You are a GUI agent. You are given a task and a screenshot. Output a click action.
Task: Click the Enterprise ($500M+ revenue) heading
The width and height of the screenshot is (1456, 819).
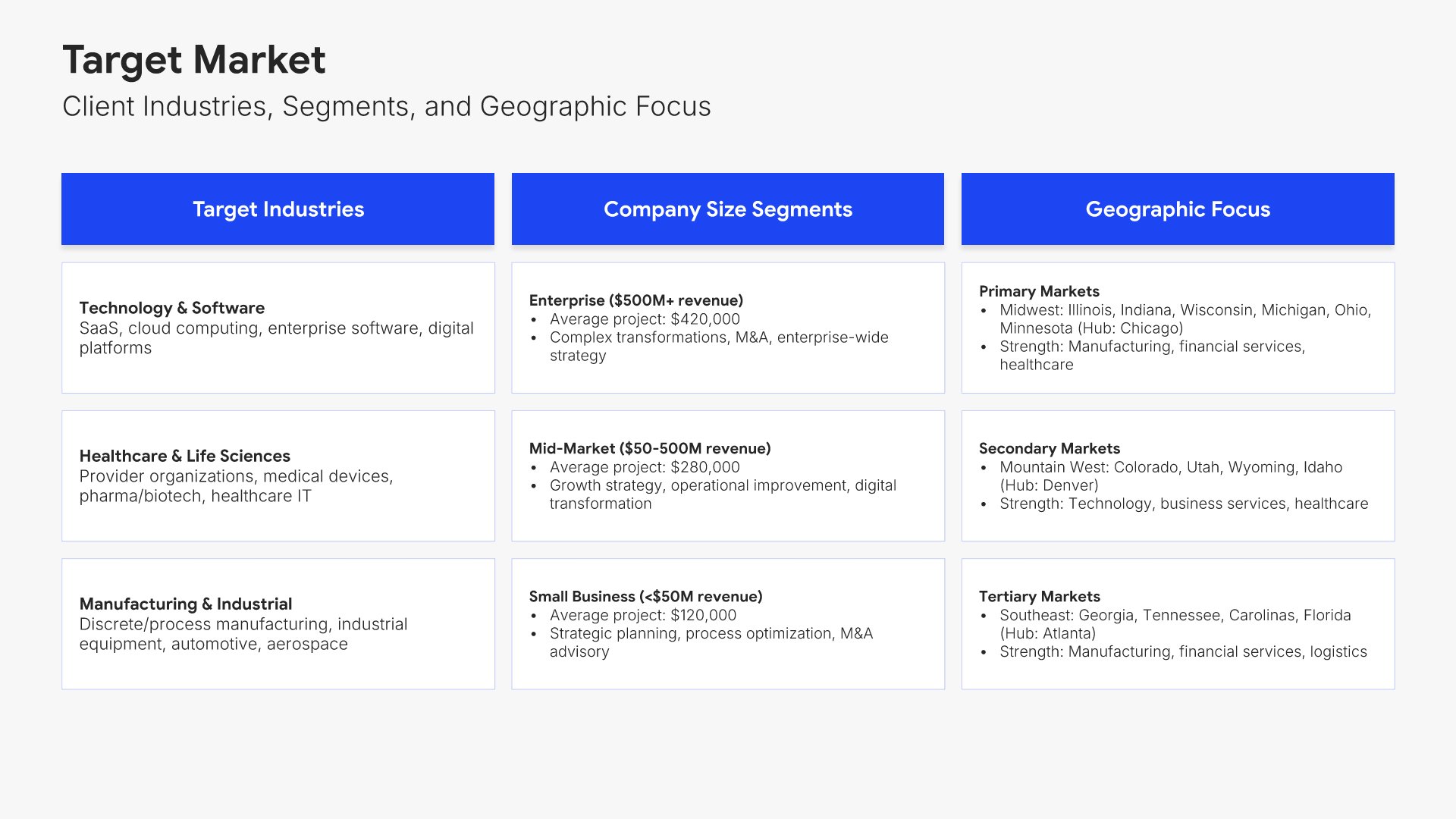pyautogui.click(x=635, y=300)
